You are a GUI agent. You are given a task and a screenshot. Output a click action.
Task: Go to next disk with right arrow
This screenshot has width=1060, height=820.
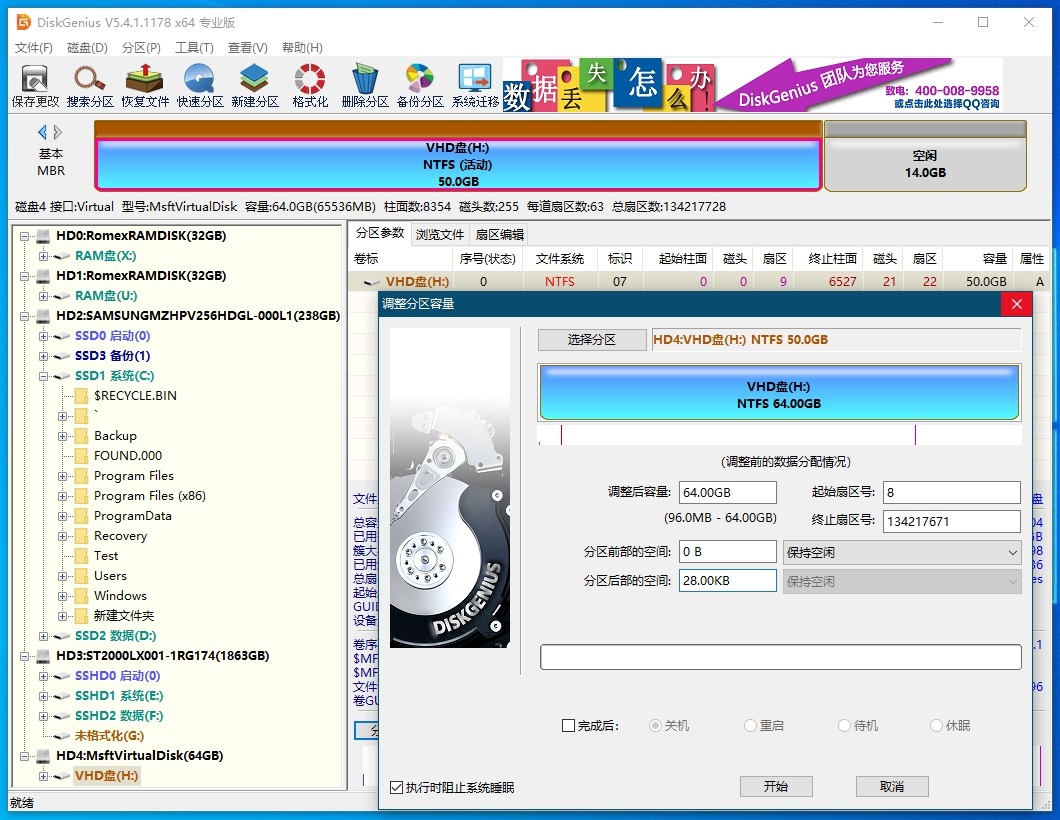pyautogui.click(x=58, y=132)
